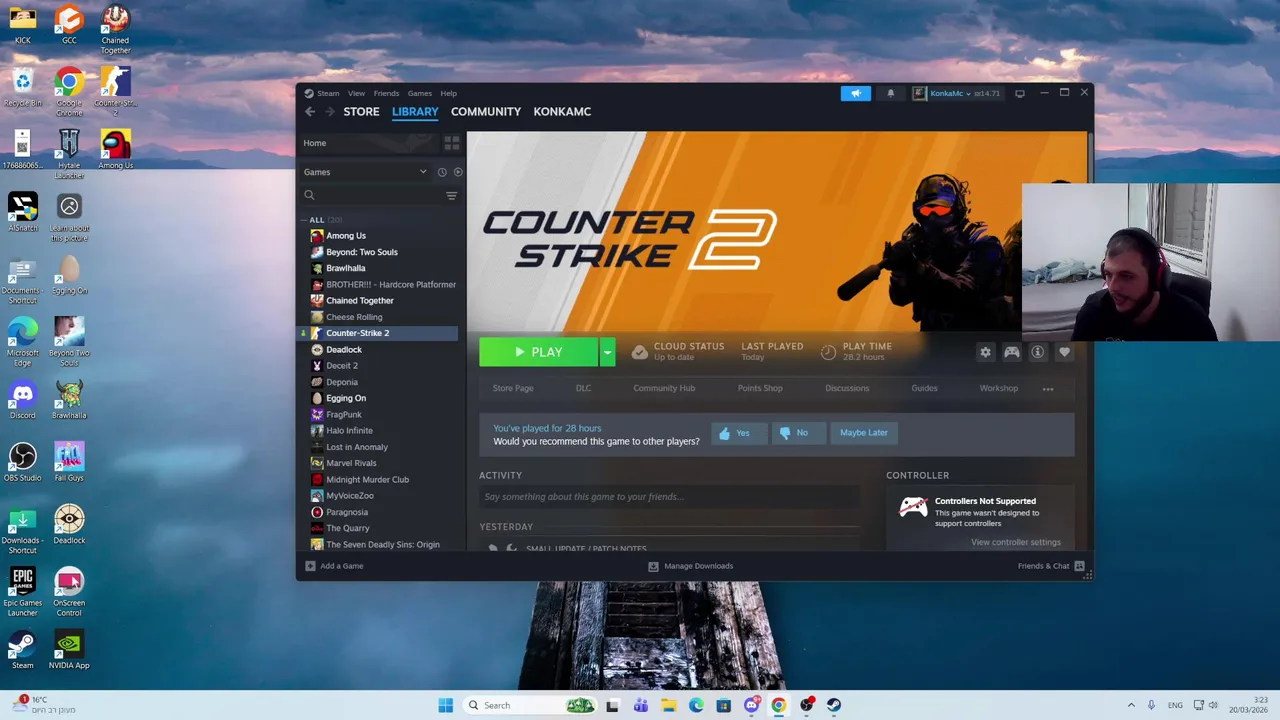The image size is (1280, 720).
Task: Click thumbs-down No recommend button
Action: [798, 433]
